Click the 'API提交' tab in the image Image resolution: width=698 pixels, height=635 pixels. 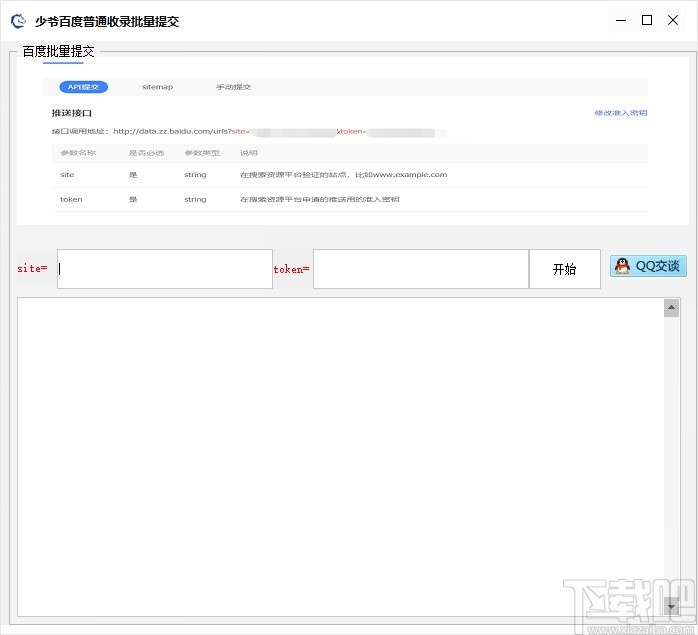84,87
